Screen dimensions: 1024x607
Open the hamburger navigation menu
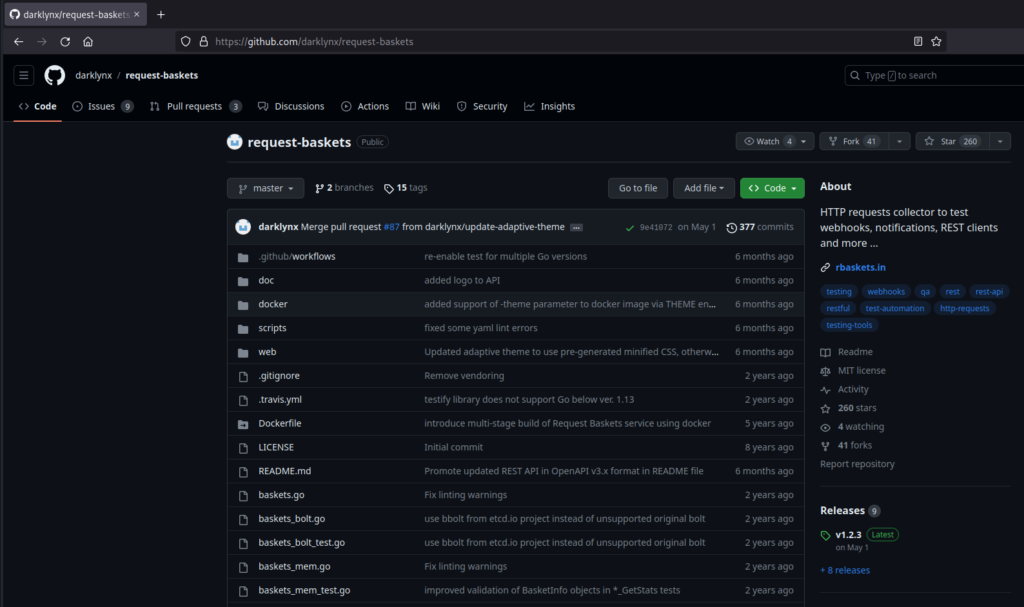click(24, 75)
